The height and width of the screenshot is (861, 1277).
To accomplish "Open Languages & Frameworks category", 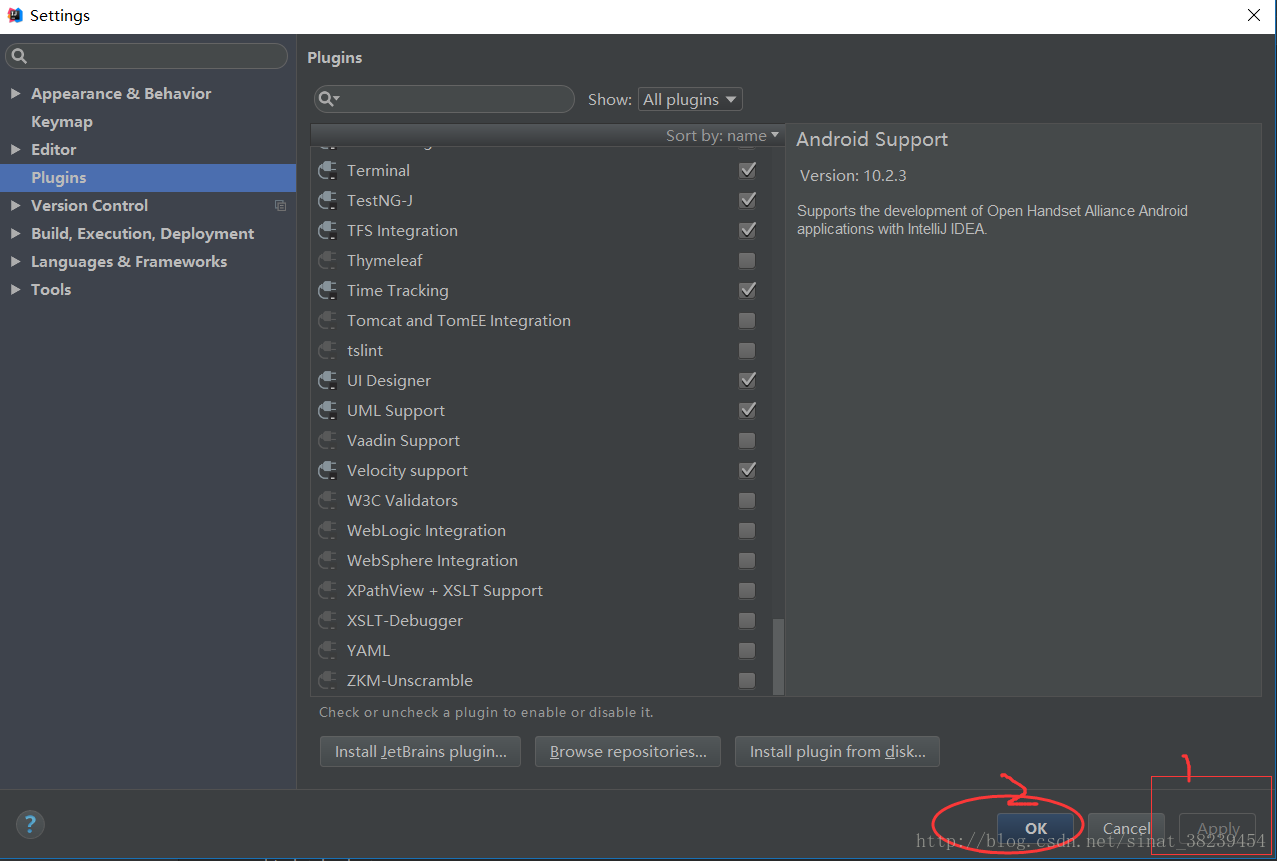I will [129, 261].
